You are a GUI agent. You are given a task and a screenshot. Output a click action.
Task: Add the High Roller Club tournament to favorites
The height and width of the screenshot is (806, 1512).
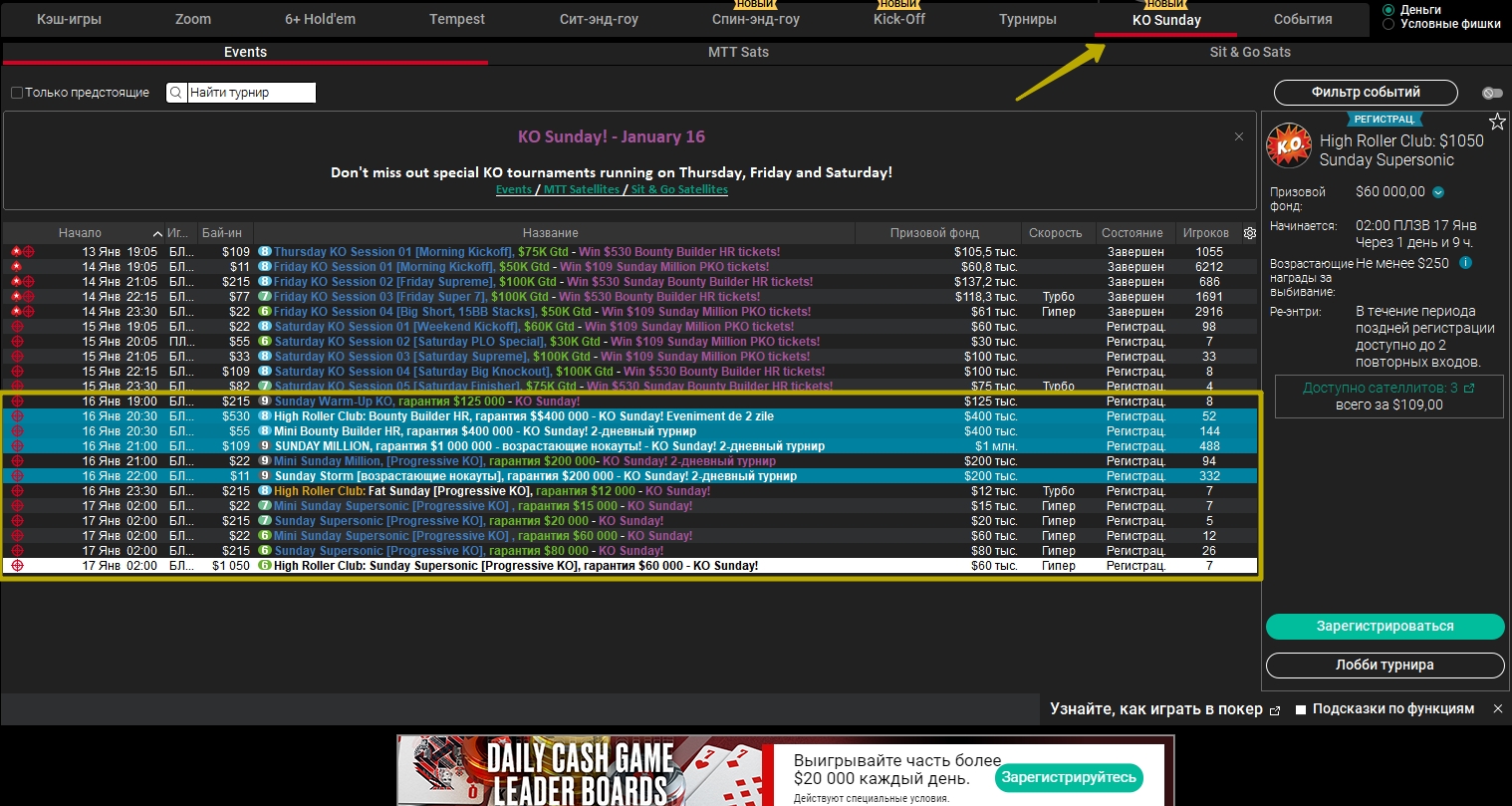coord(1497,123)
